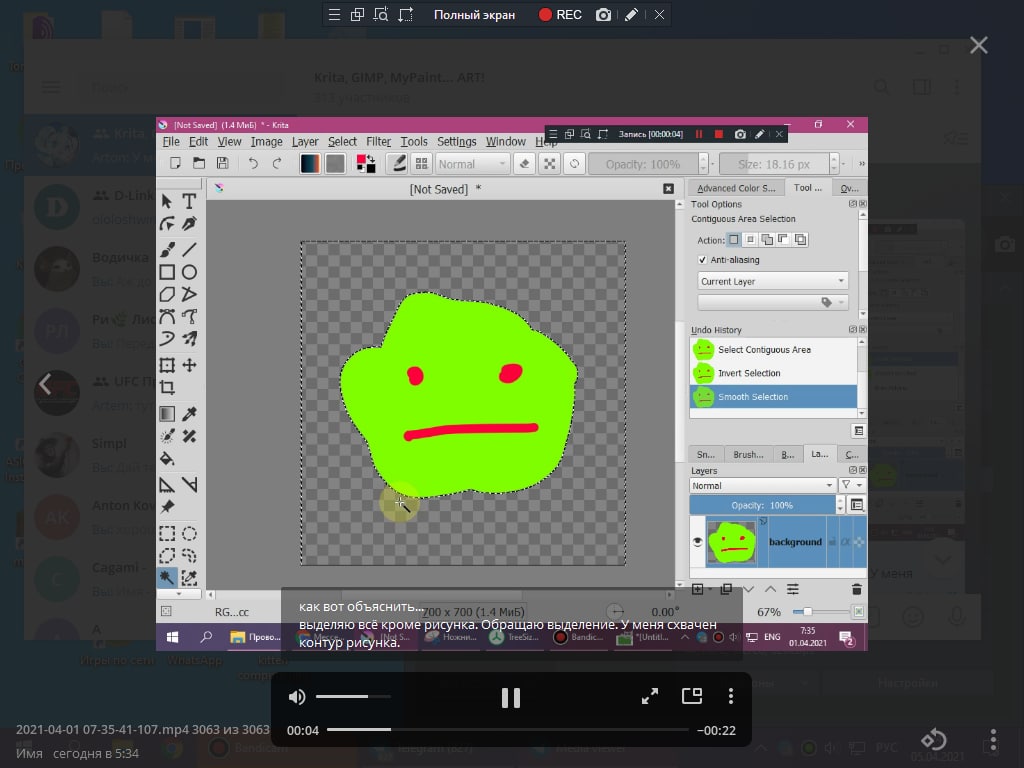Click the Bandicam REC button

tap(560, 14)
